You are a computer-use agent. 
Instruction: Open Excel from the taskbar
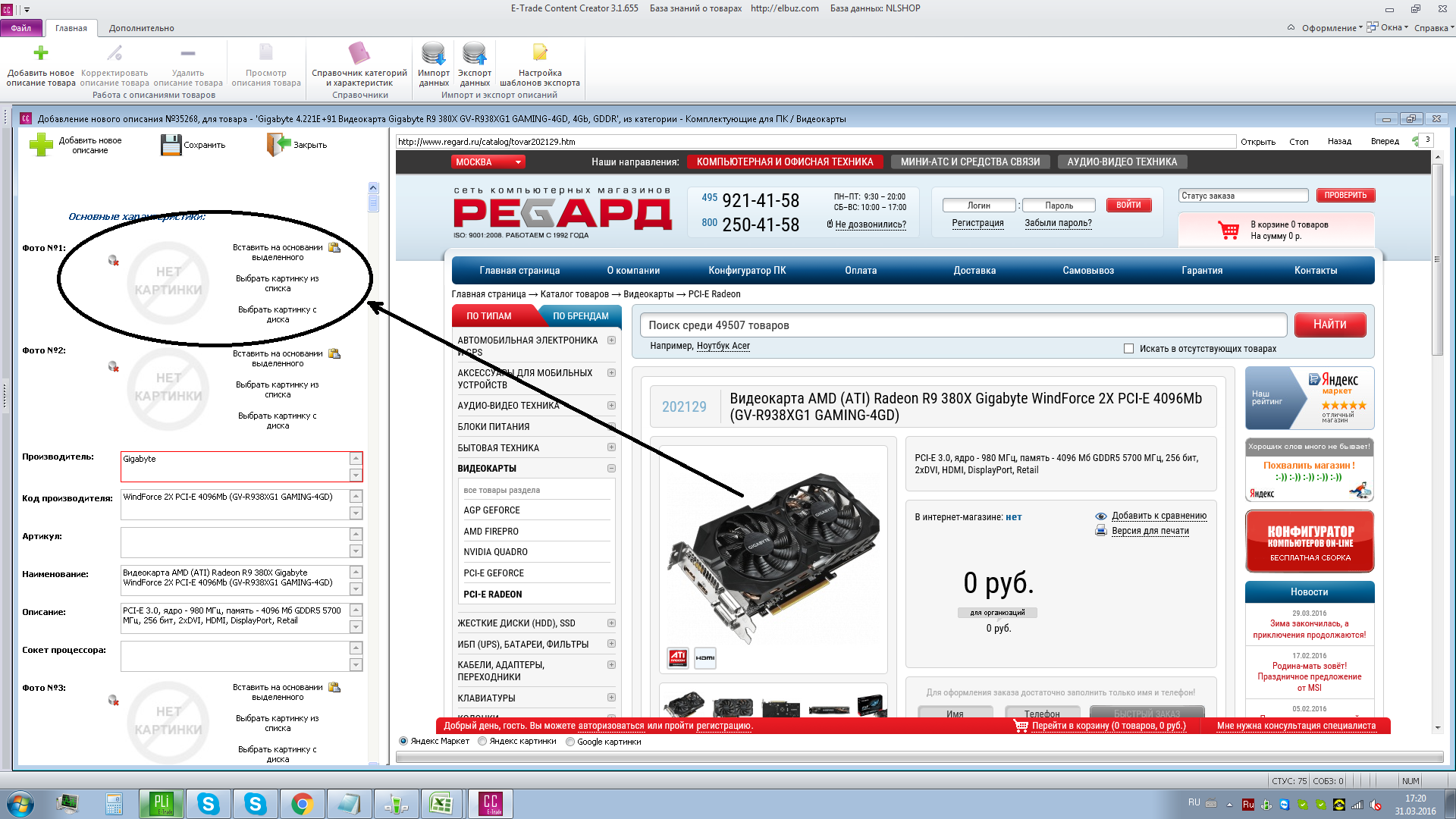pos(441,804)
